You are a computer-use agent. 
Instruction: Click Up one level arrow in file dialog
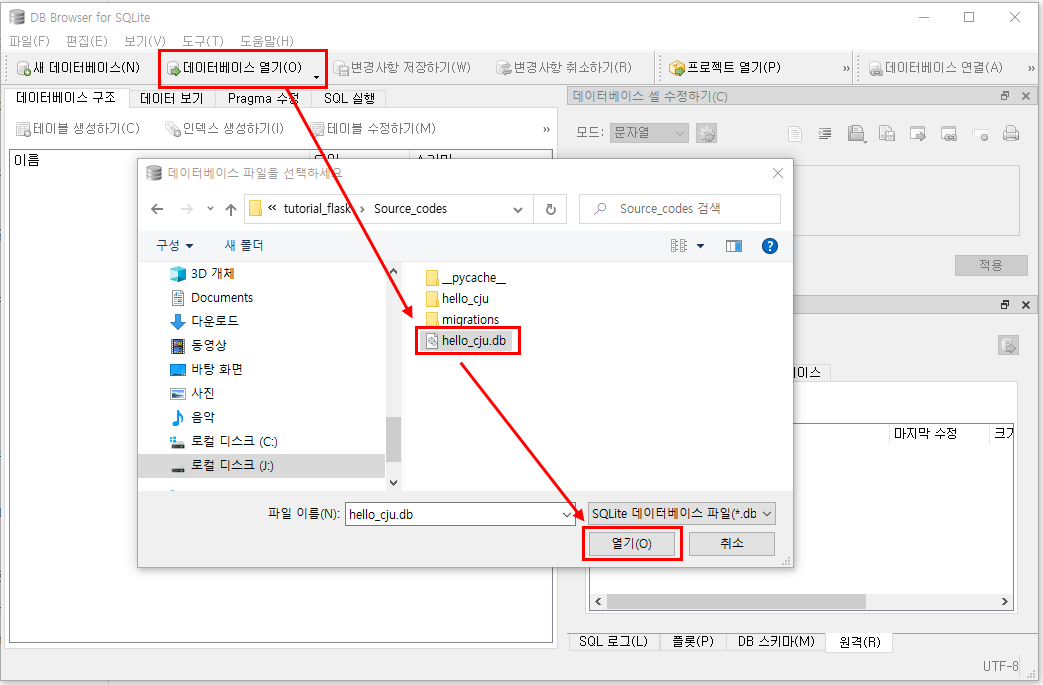231,209
